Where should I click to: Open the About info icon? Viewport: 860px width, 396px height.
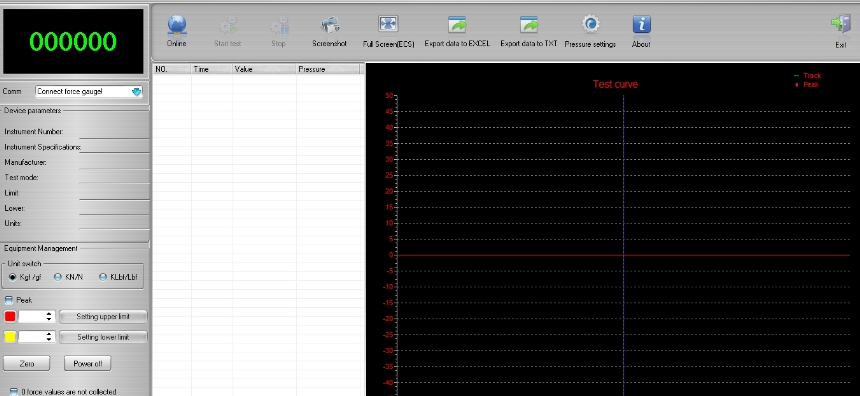641,25
